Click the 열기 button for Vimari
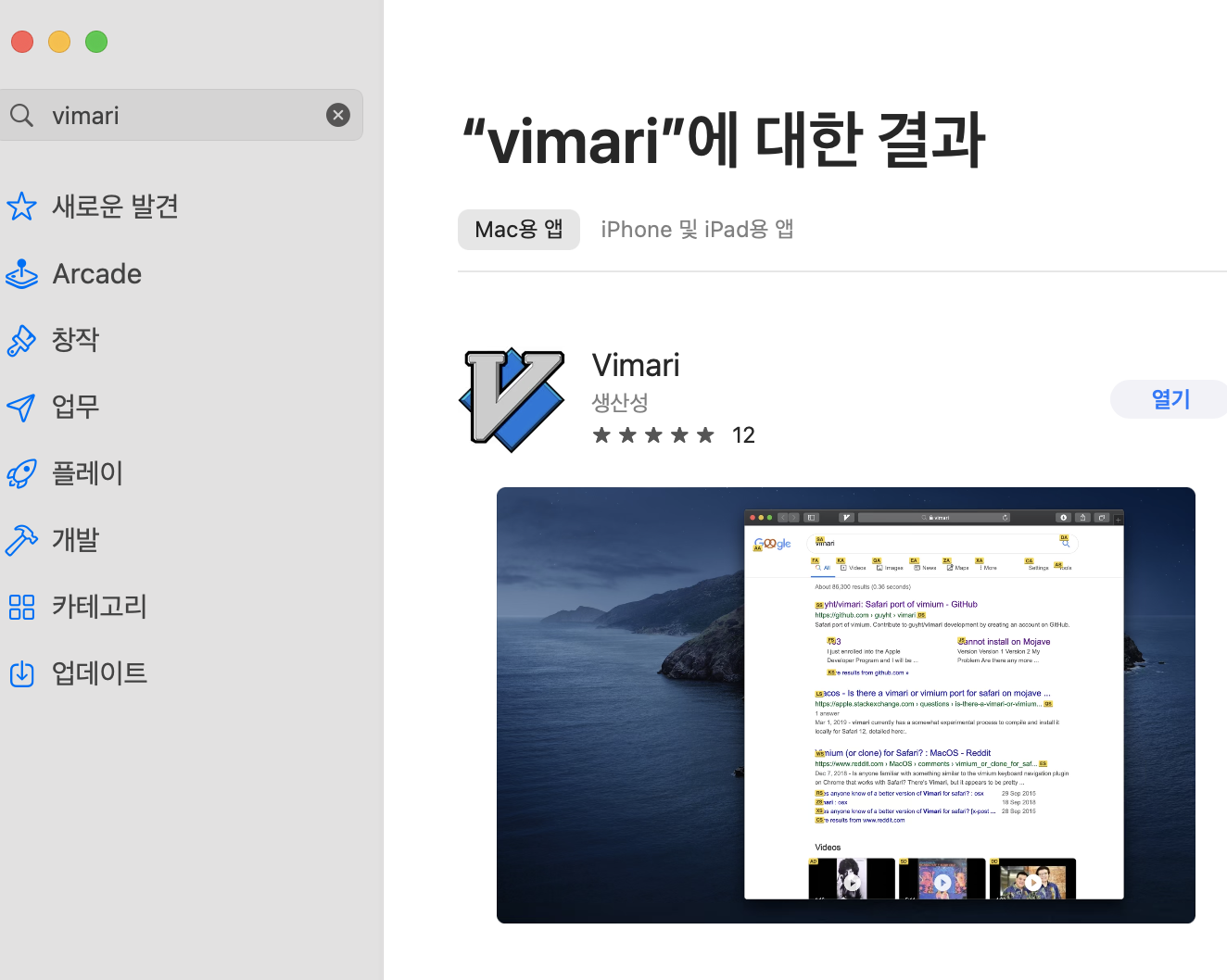The height and width of the screenshot is (980, 1227). 1170,399
